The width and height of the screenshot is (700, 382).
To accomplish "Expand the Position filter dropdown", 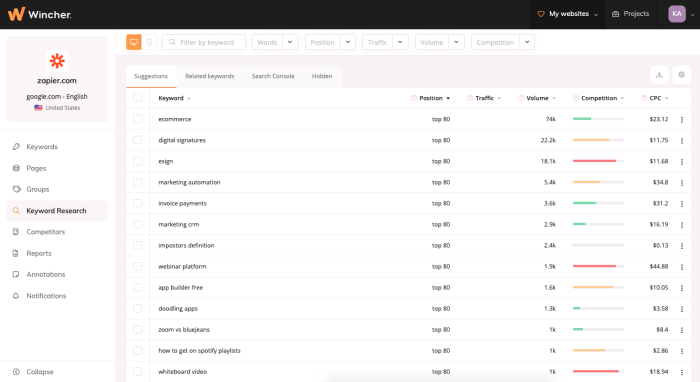I will click(x=348, y=42).
